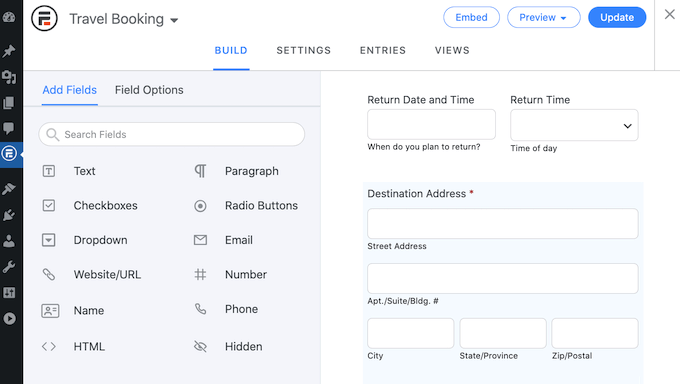Screen dimensions: 680x384
Task: Click the State/Province input box
Action: pos(503,333)
